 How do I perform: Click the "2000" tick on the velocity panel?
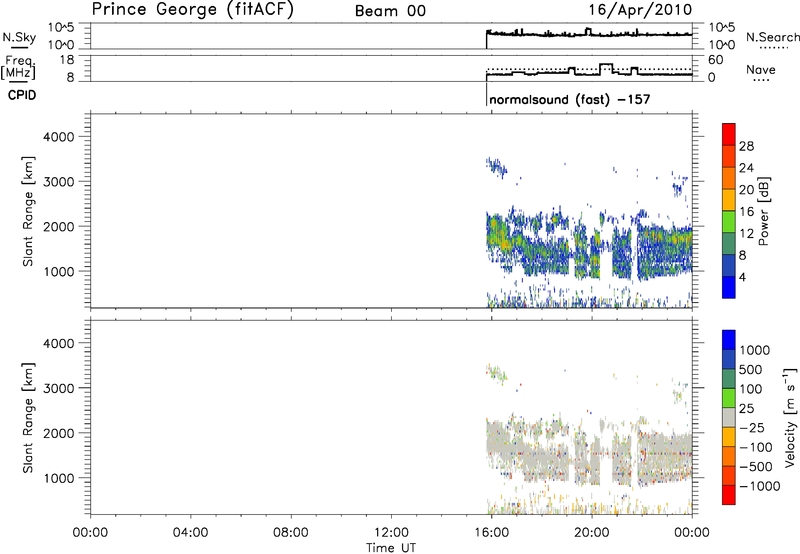pos(59,433)
